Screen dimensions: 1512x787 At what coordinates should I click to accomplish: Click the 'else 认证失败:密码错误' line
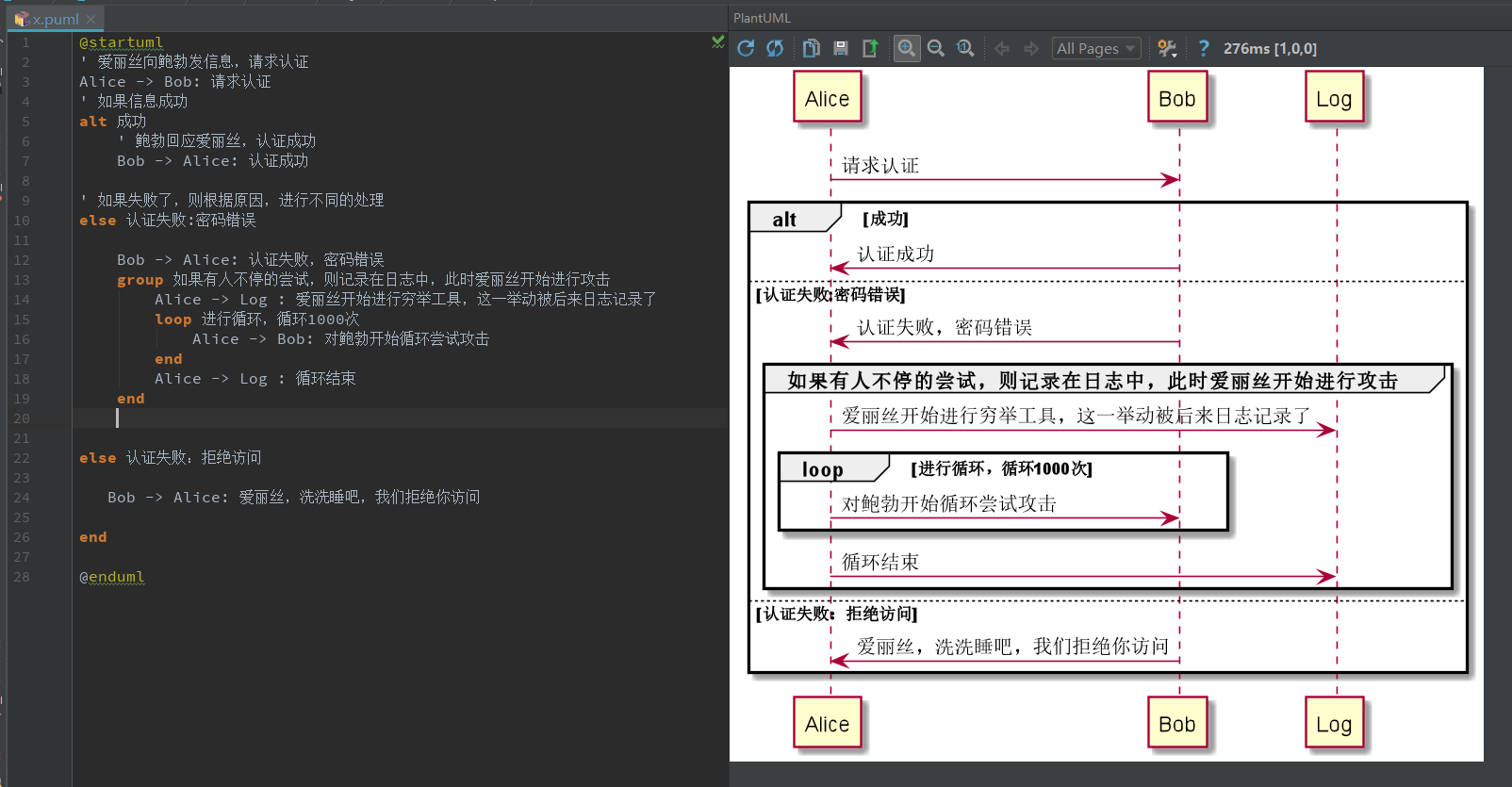168,221
